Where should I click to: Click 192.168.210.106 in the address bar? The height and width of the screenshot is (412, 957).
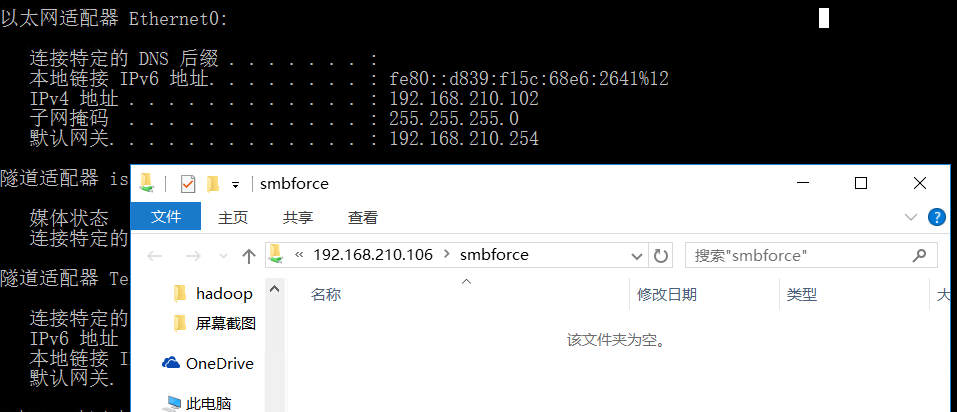[373, 255]
